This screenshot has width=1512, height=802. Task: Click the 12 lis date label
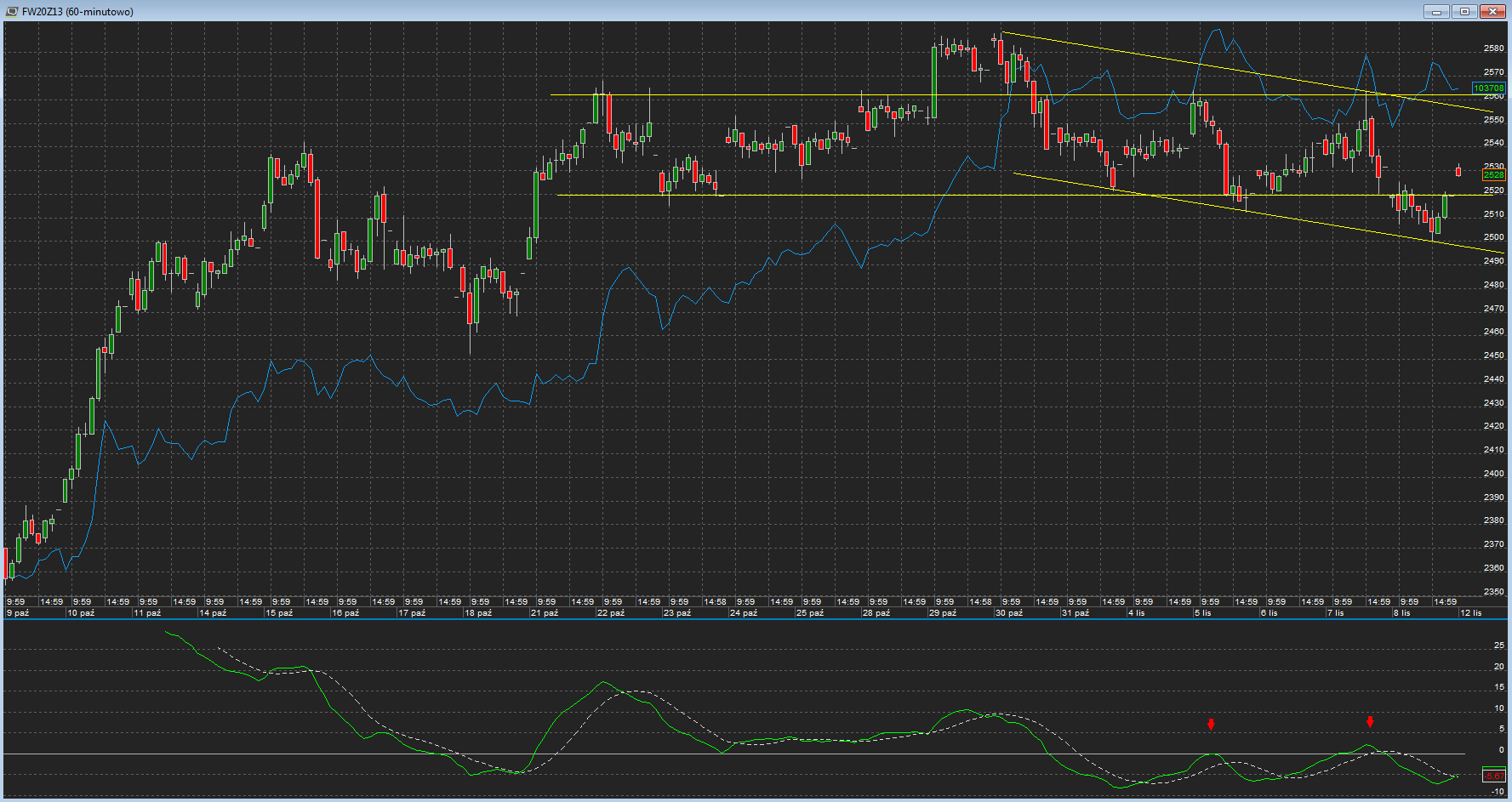pos(1471,612)
